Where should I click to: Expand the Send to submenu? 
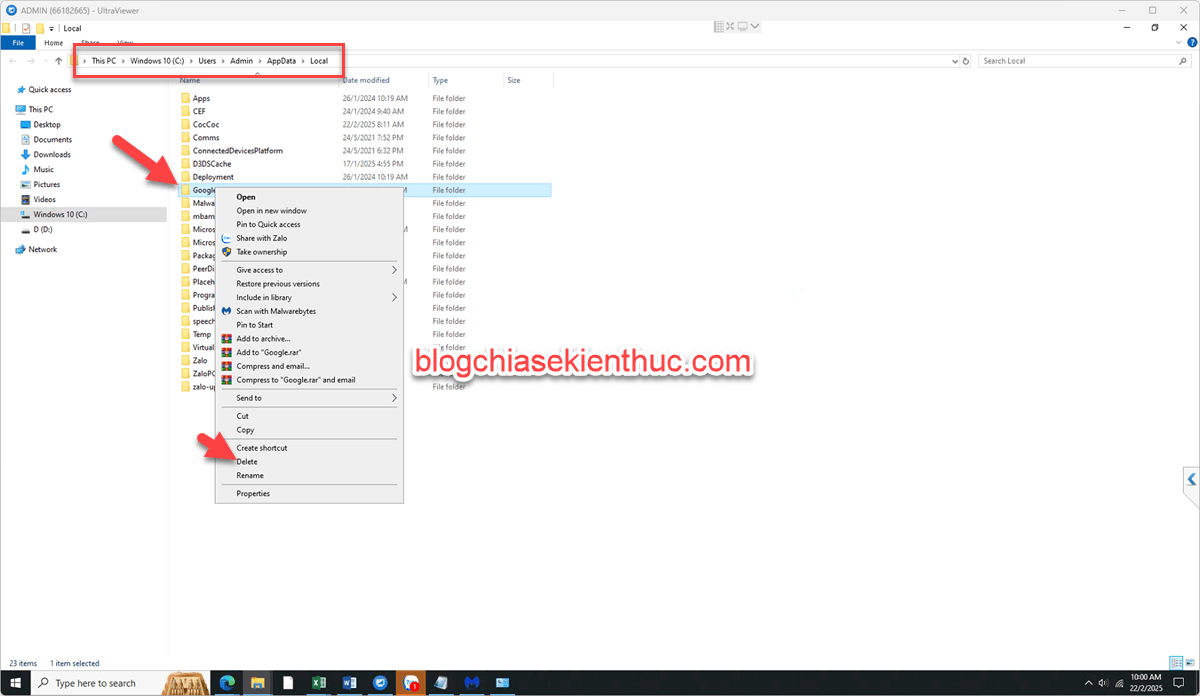pos(393,398)
